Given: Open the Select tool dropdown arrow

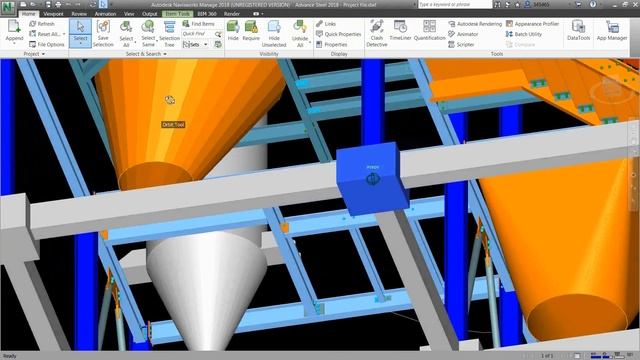Looking at the screenshot, I should click(80, 43).
